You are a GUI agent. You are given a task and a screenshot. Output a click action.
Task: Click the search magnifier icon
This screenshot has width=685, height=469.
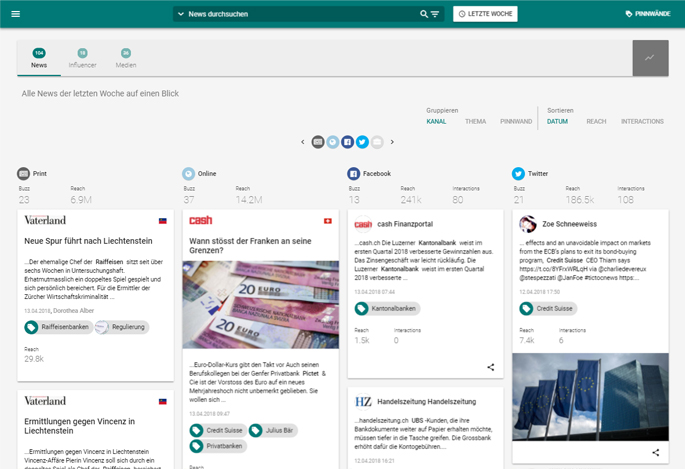pyautogui.click(x=424, y=14)
